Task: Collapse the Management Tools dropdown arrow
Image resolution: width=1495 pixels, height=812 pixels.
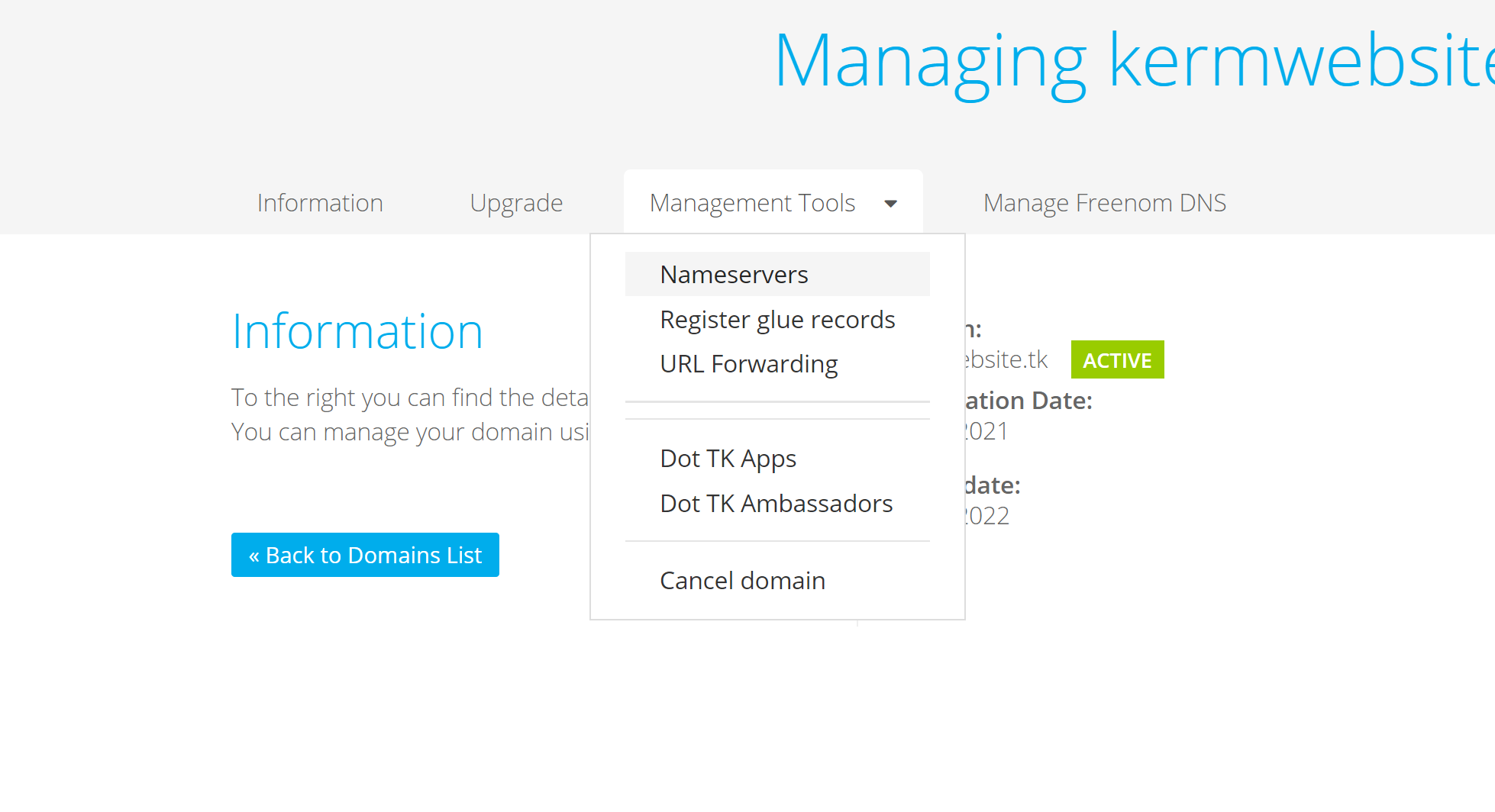Action: [890, 204]
